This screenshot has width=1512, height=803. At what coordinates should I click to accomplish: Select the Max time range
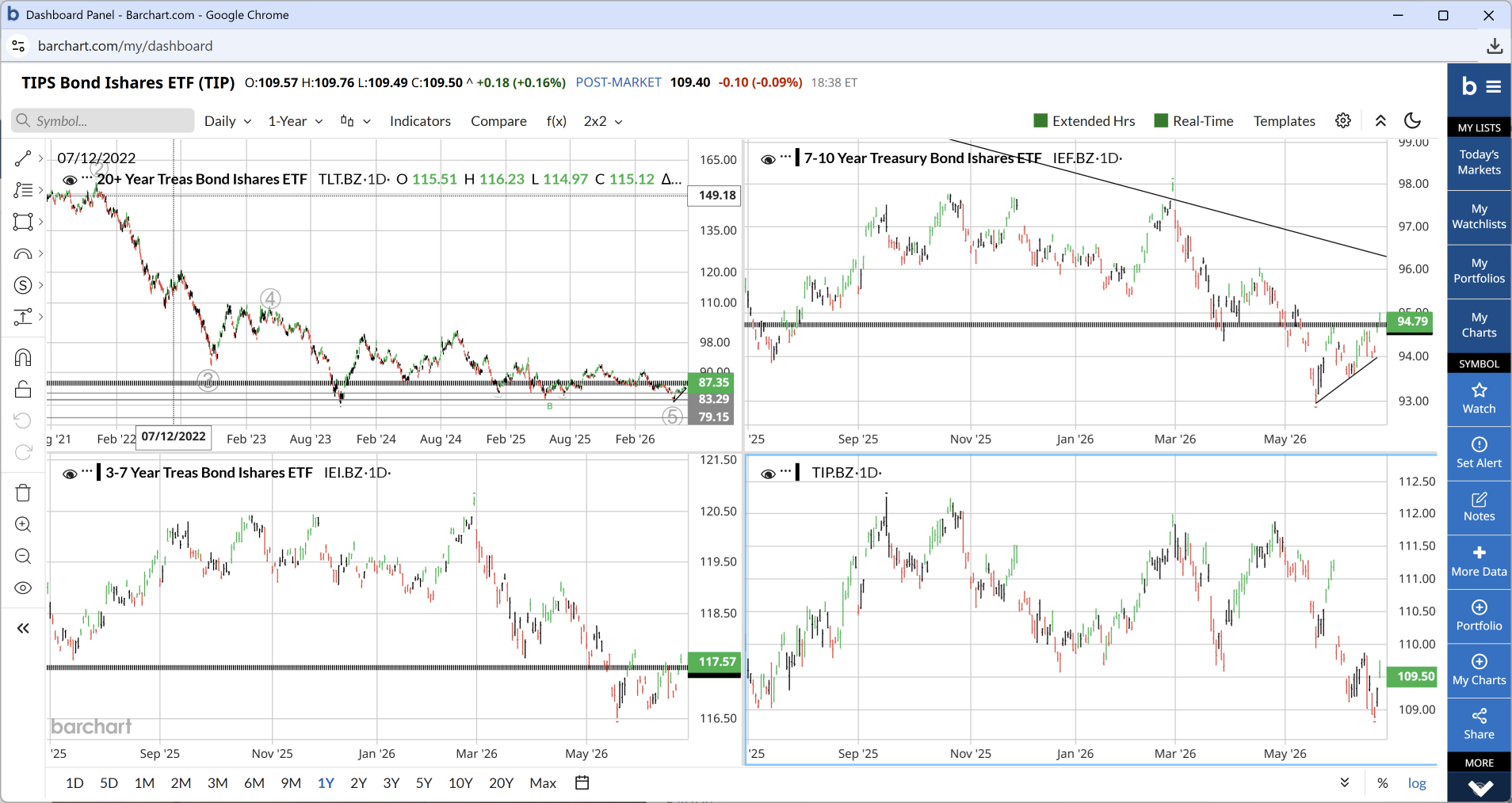pos(543,783)
